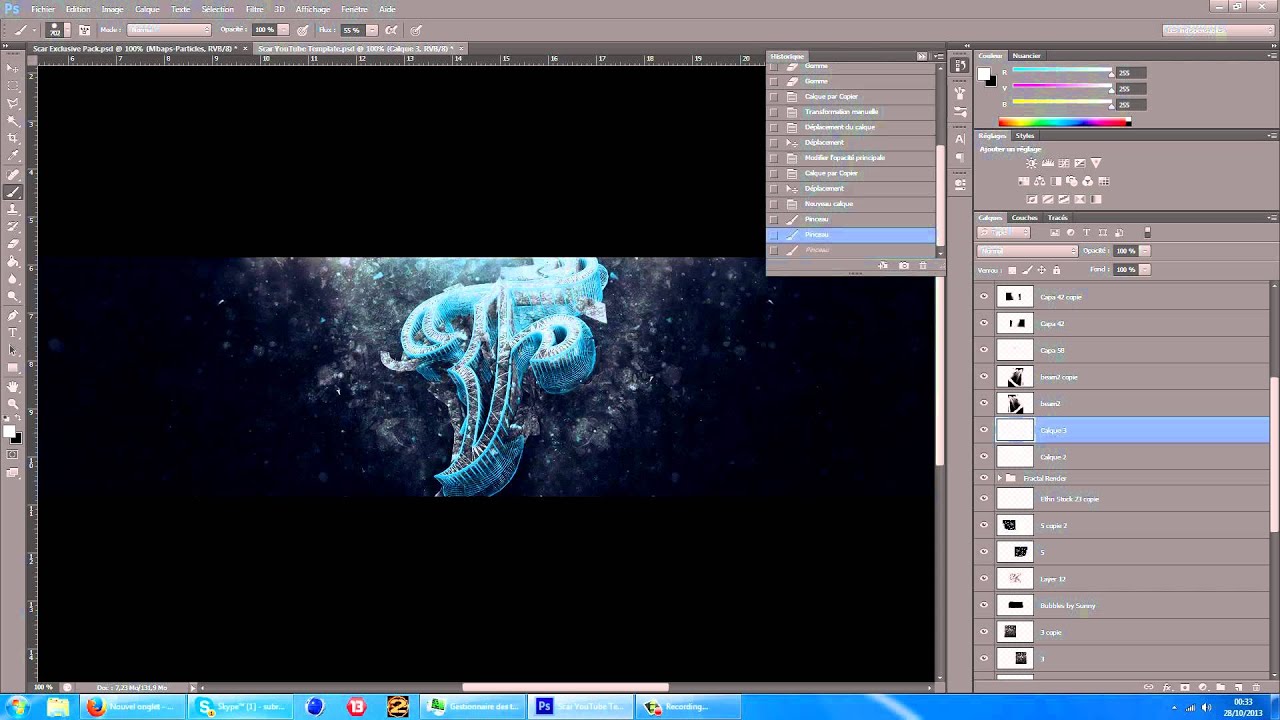
Task: Toggle visibility of the Calque 3 layer
Action: 984,430
